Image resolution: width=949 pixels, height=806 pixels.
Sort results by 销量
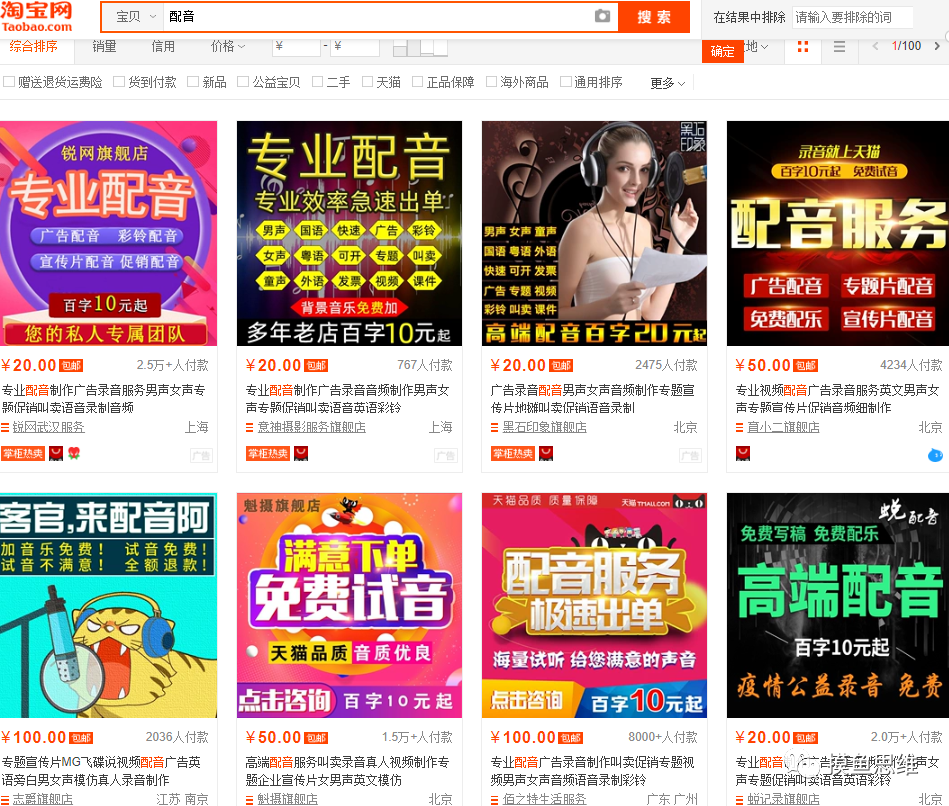click(x=104, y=47)
